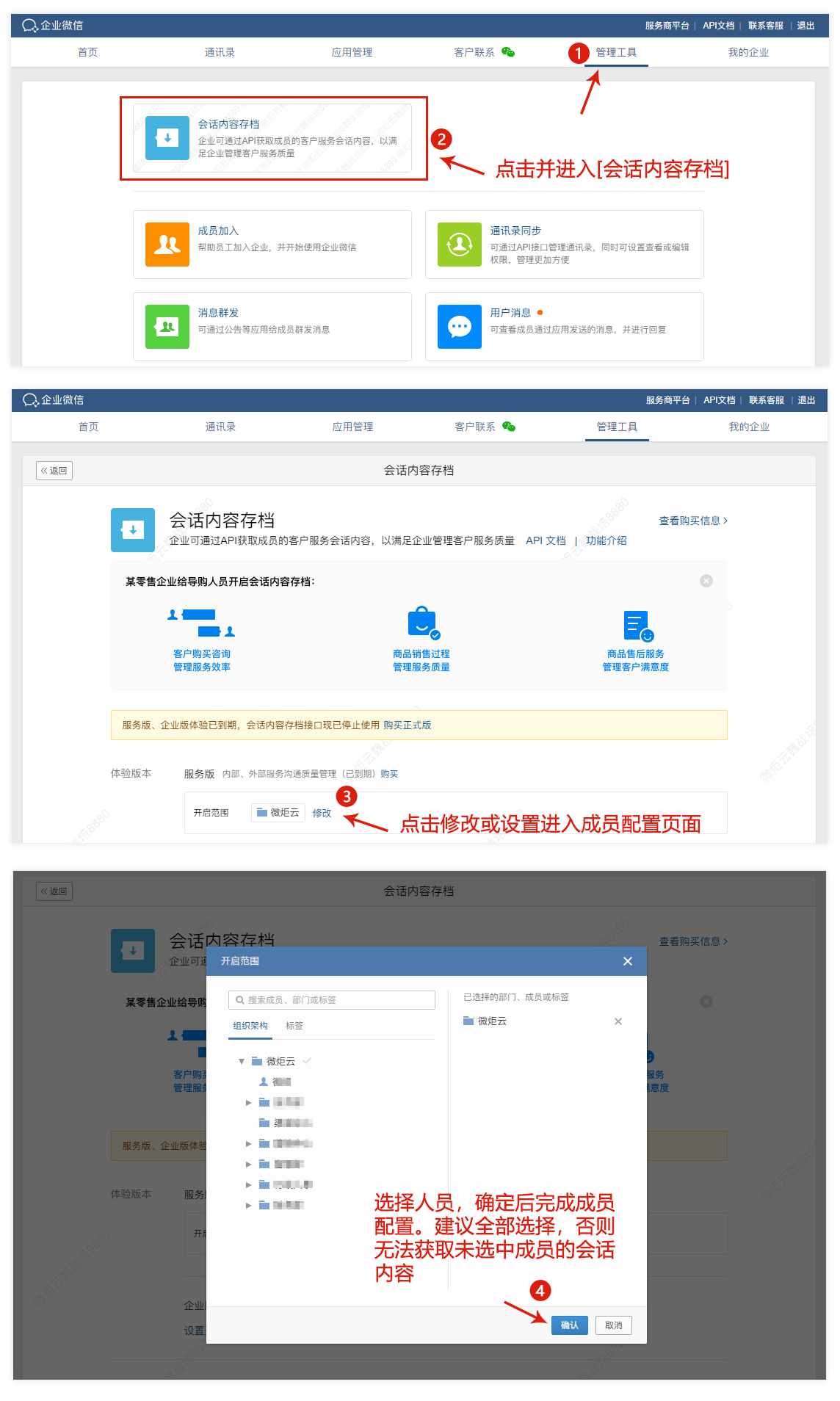Viewport: 840px width, 1401px height.
Task: Click 返回 button on the undimmed detail page
Action: point(54,471)
